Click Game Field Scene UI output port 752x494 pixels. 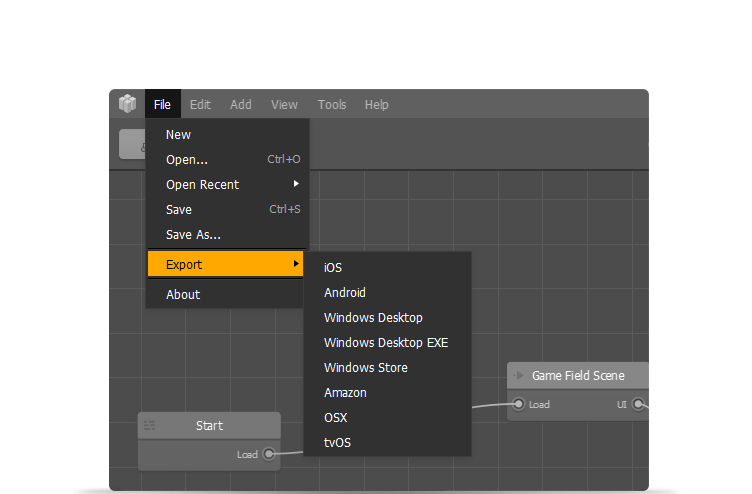coord(638,404)
